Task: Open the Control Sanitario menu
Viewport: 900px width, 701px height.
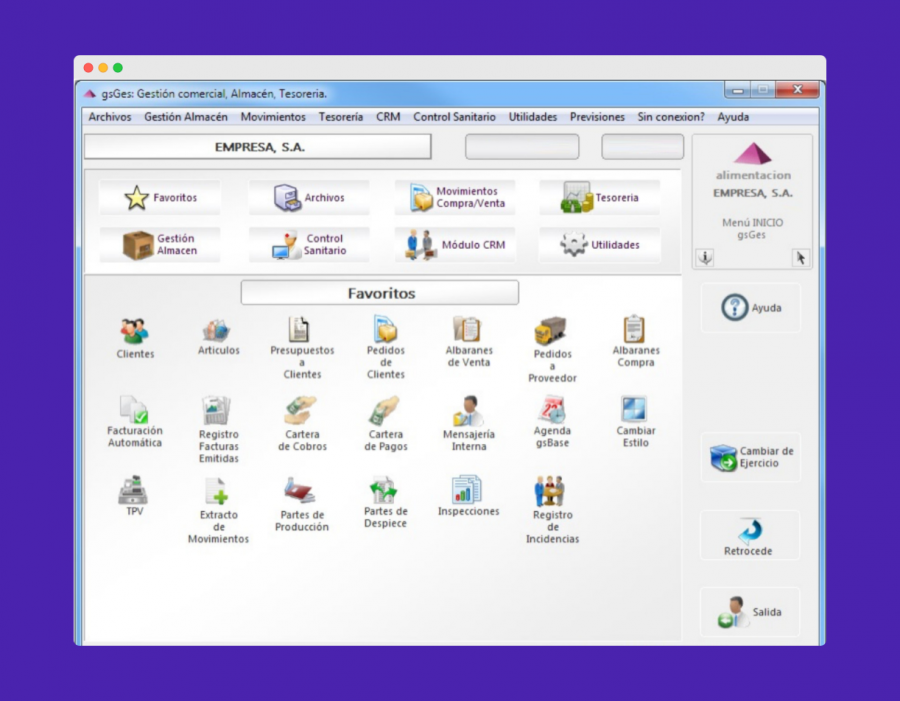Action: [454, 117]
